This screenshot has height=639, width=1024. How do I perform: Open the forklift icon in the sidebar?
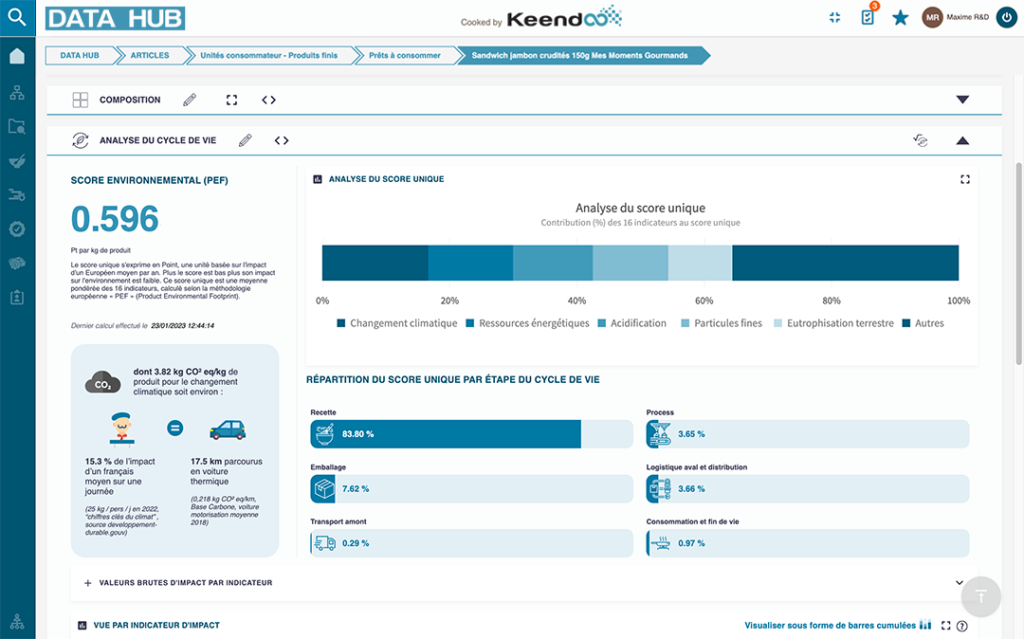(x=17, y=195)
